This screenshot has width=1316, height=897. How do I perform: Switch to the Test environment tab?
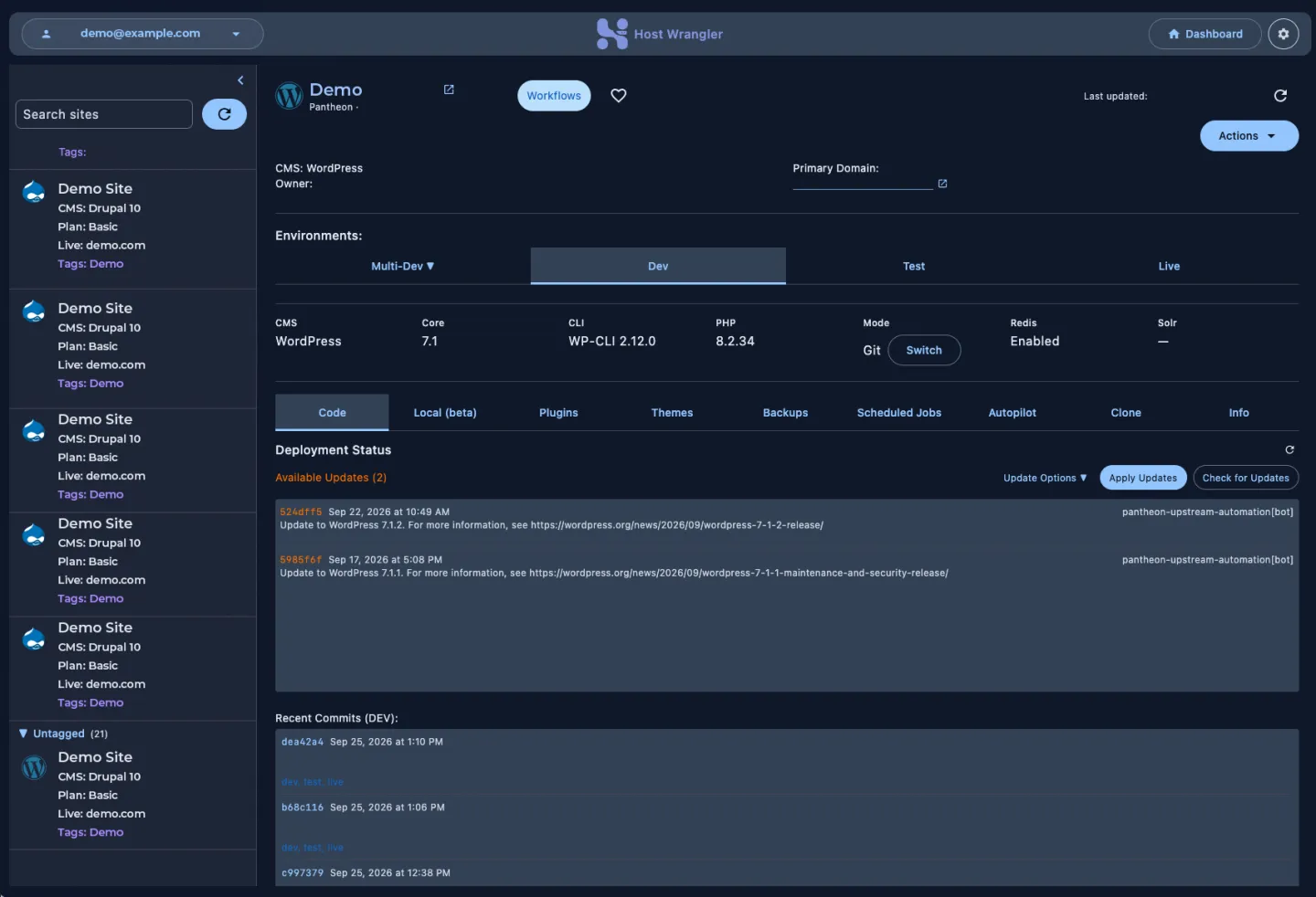(914, 266)
